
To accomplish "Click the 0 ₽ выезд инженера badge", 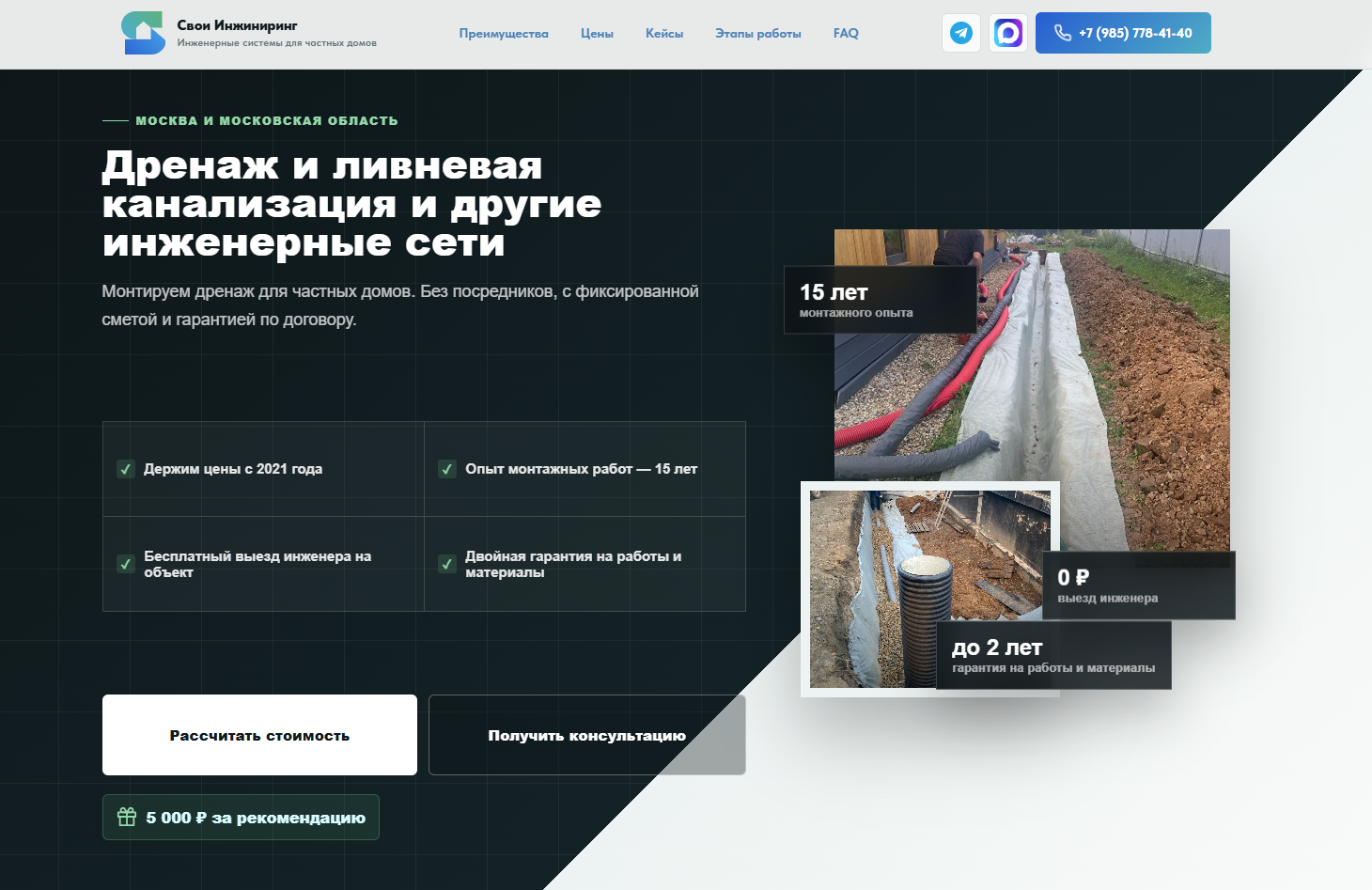I will [x=1139, y=586].
